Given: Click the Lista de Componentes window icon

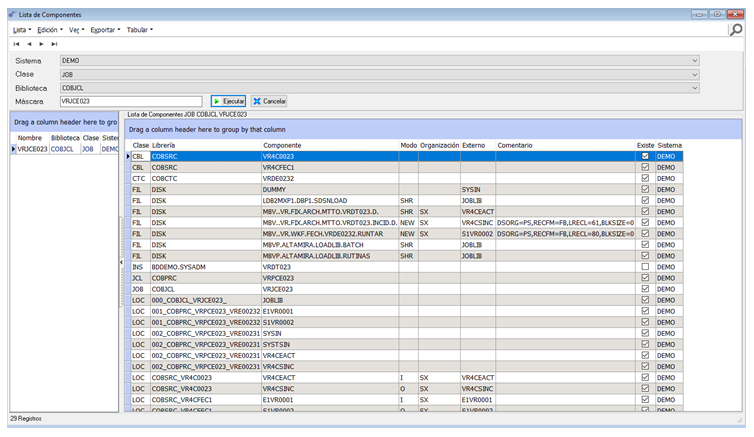Looking at the screenshot, I should coord(11,14).
